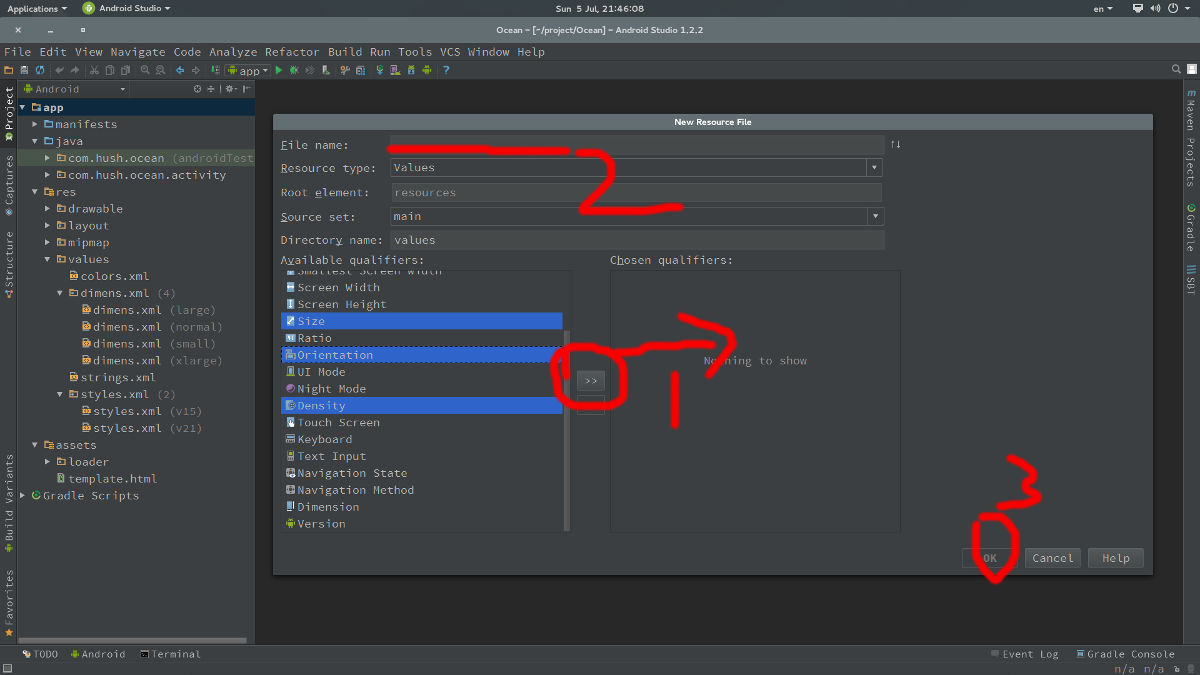1200x675 pixels.
Task: Click the Save All disk icon
Action: click(24, 70)
